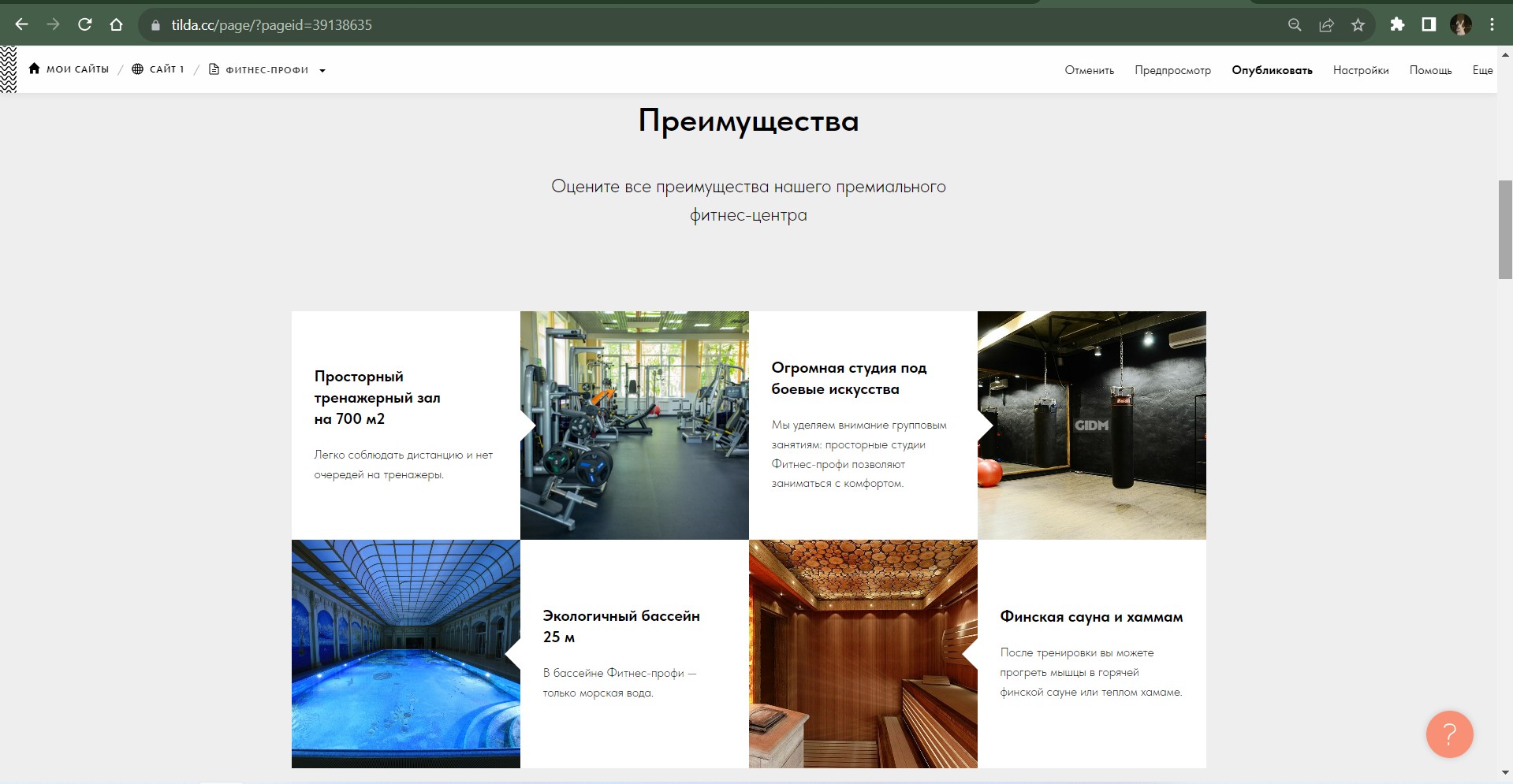This screenshot has width=1513, height=784.
Task: Select the wooden sauna photo
Action: 863,654
